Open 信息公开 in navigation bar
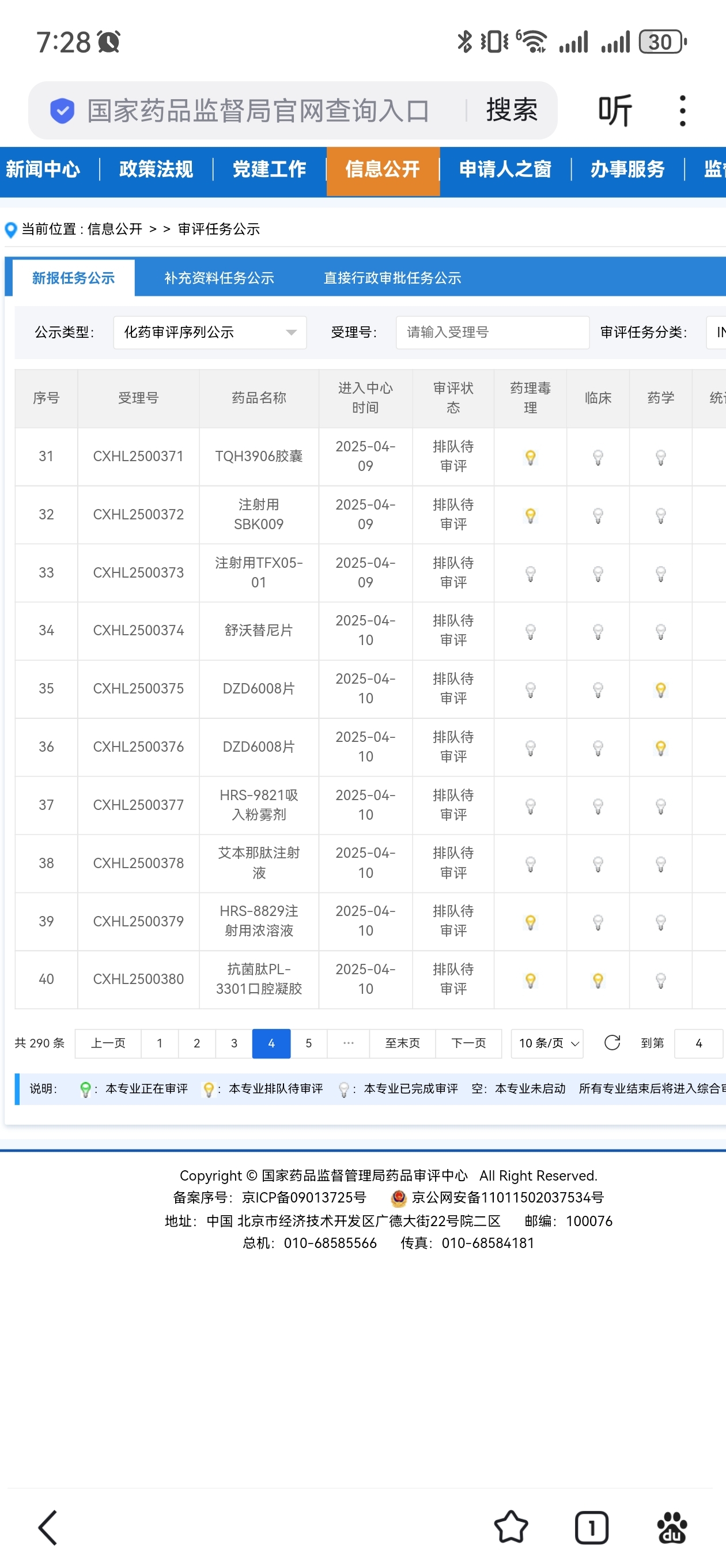726x1568 pixels. coord(383,171)
